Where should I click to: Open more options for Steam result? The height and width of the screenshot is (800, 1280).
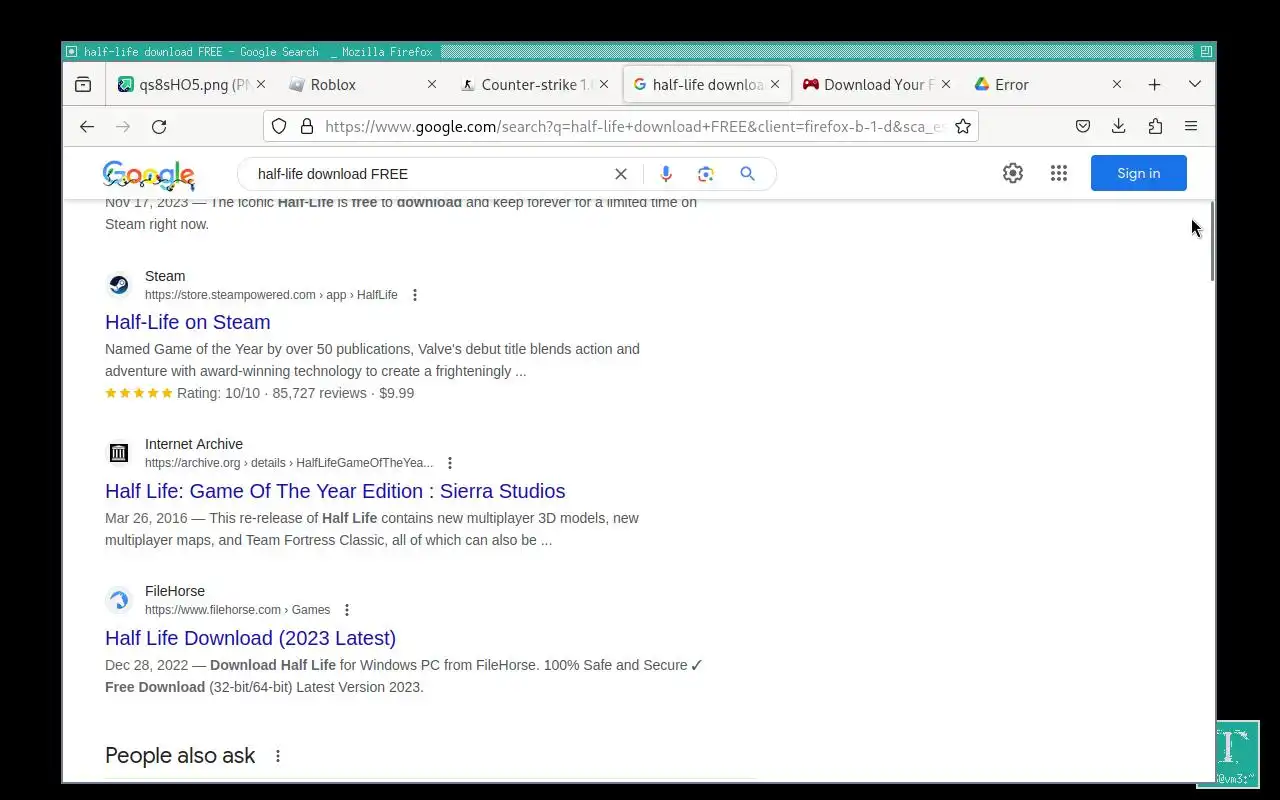click(x=415, y=295)
